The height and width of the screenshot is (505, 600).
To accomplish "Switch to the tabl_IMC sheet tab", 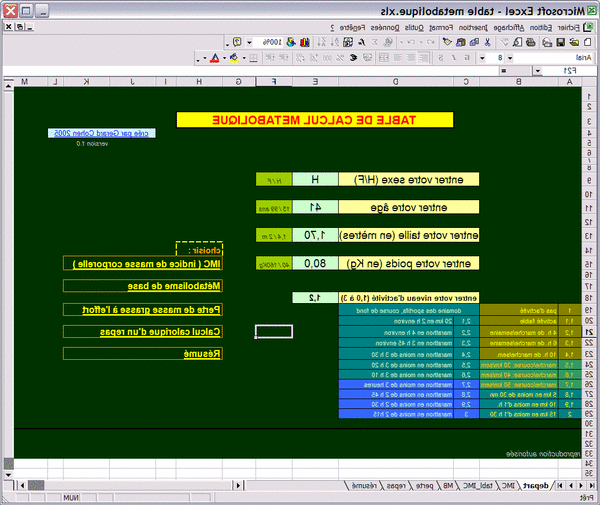I will [x=478, y=486].
